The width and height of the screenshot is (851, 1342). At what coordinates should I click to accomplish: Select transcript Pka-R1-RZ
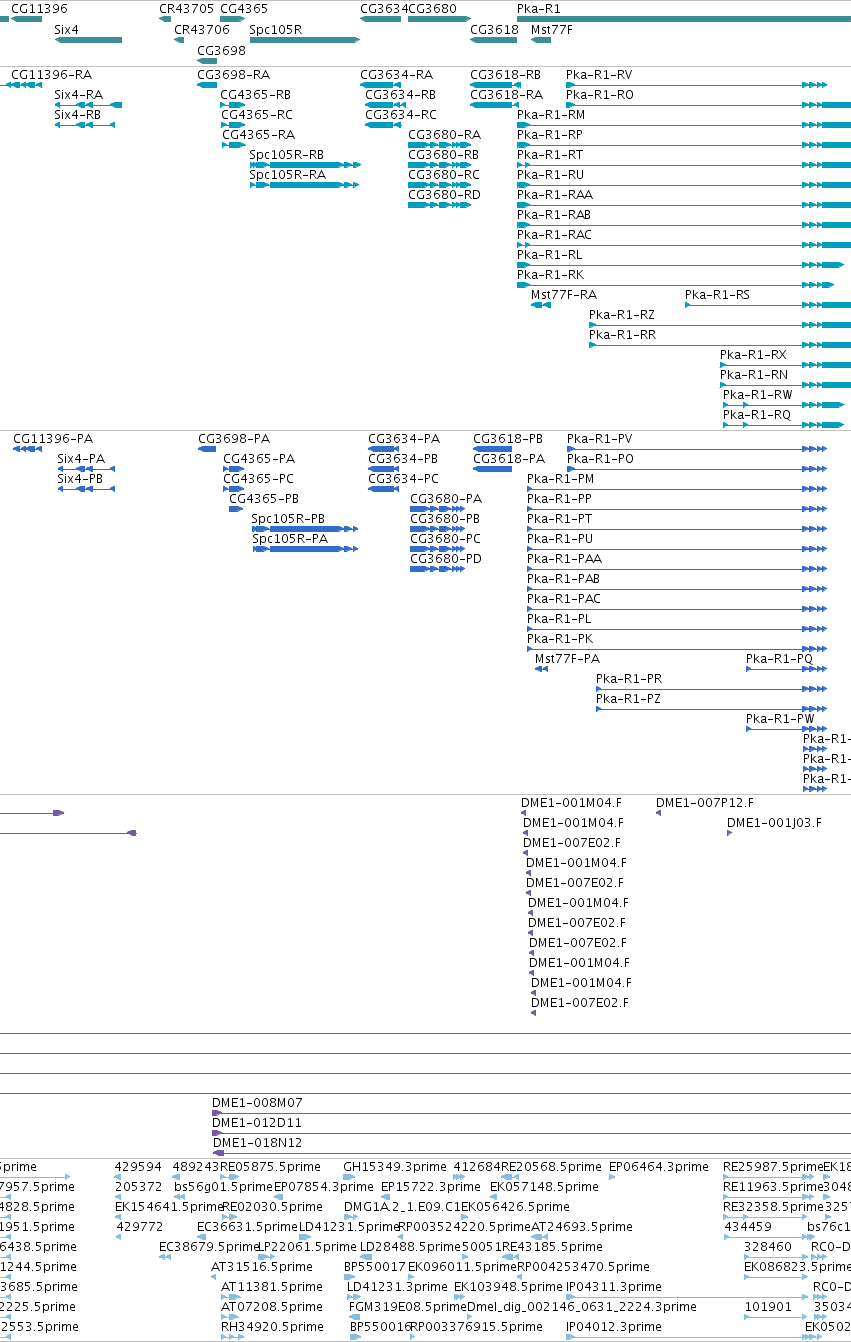(x=622, y=315)
